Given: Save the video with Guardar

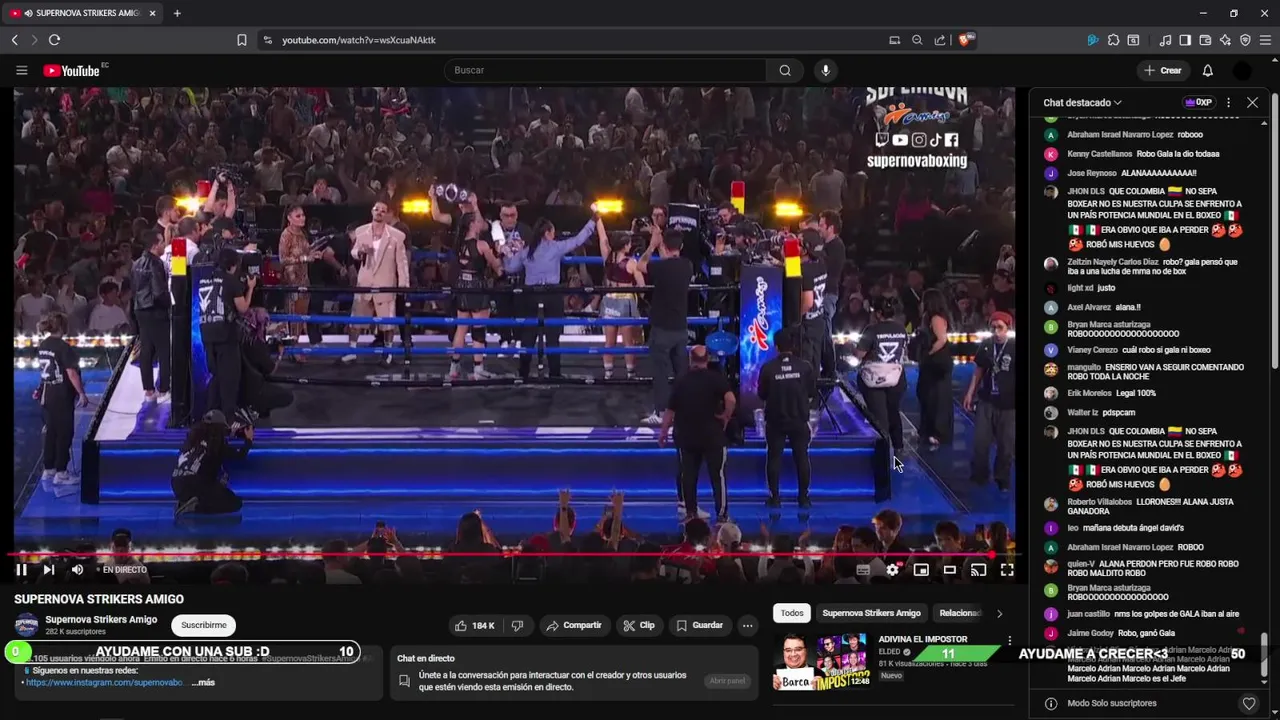Looking at the screenshot, I should (x=699, y=625).
